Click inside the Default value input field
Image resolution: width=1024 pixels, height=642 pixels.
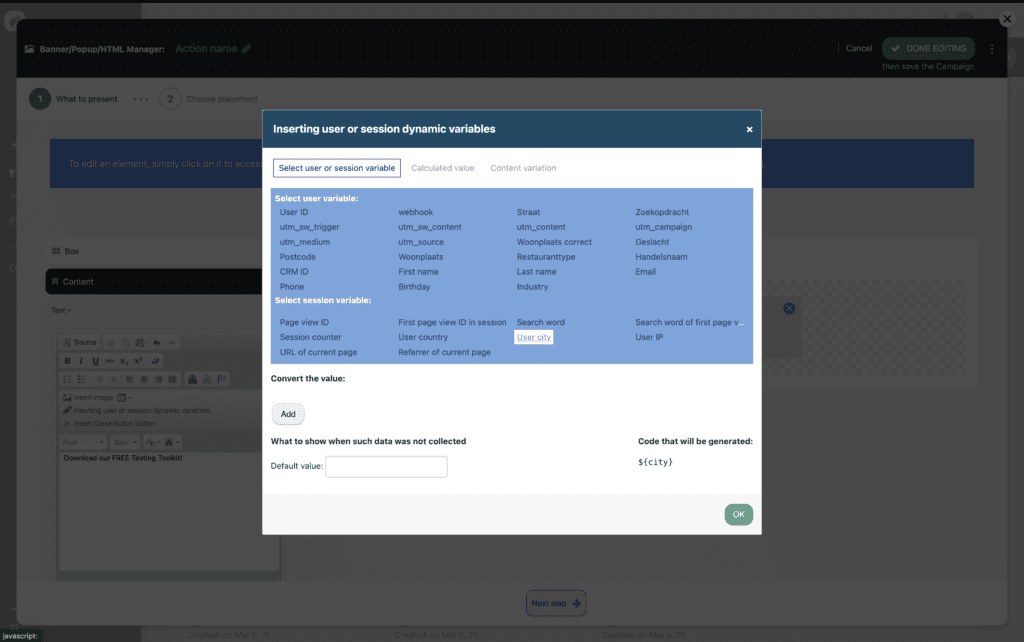click(386, 466)
